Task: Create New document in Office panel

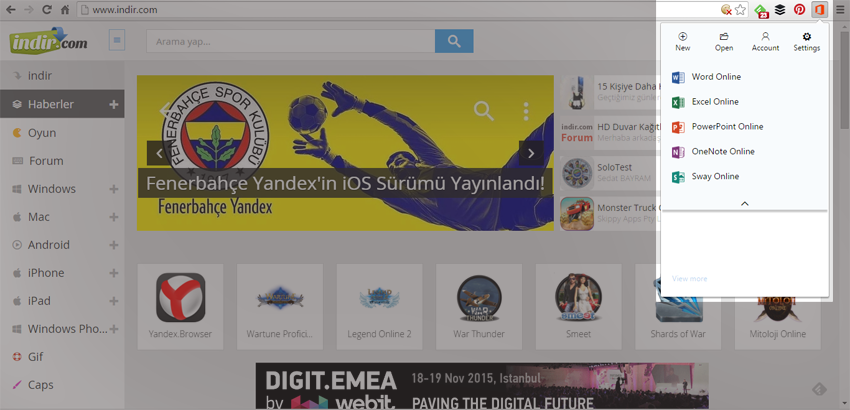Action: coord(683,42)
